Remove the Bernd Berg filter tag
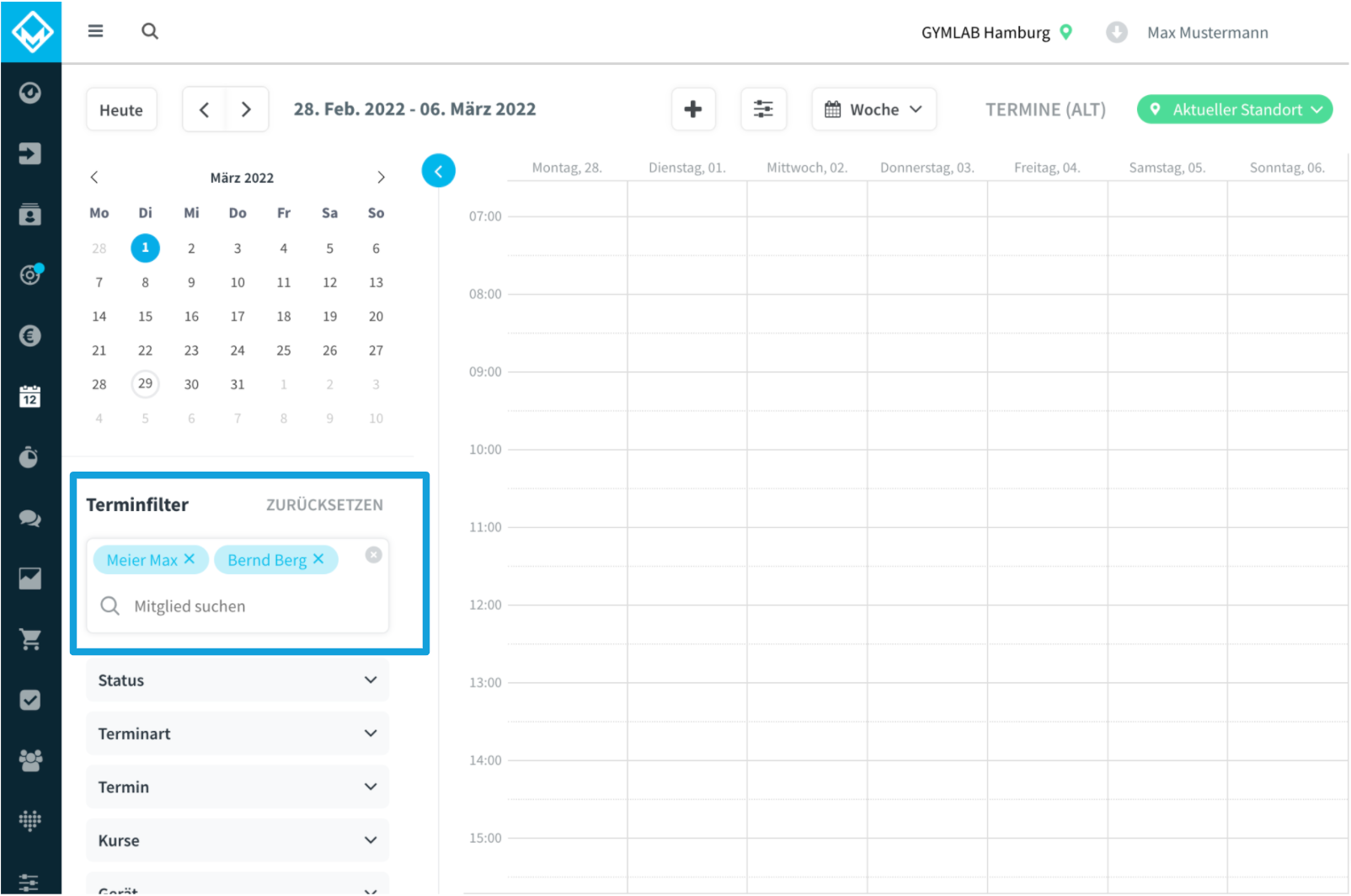The height and width of the screenshot is (896, 1351). pos(318,559)
